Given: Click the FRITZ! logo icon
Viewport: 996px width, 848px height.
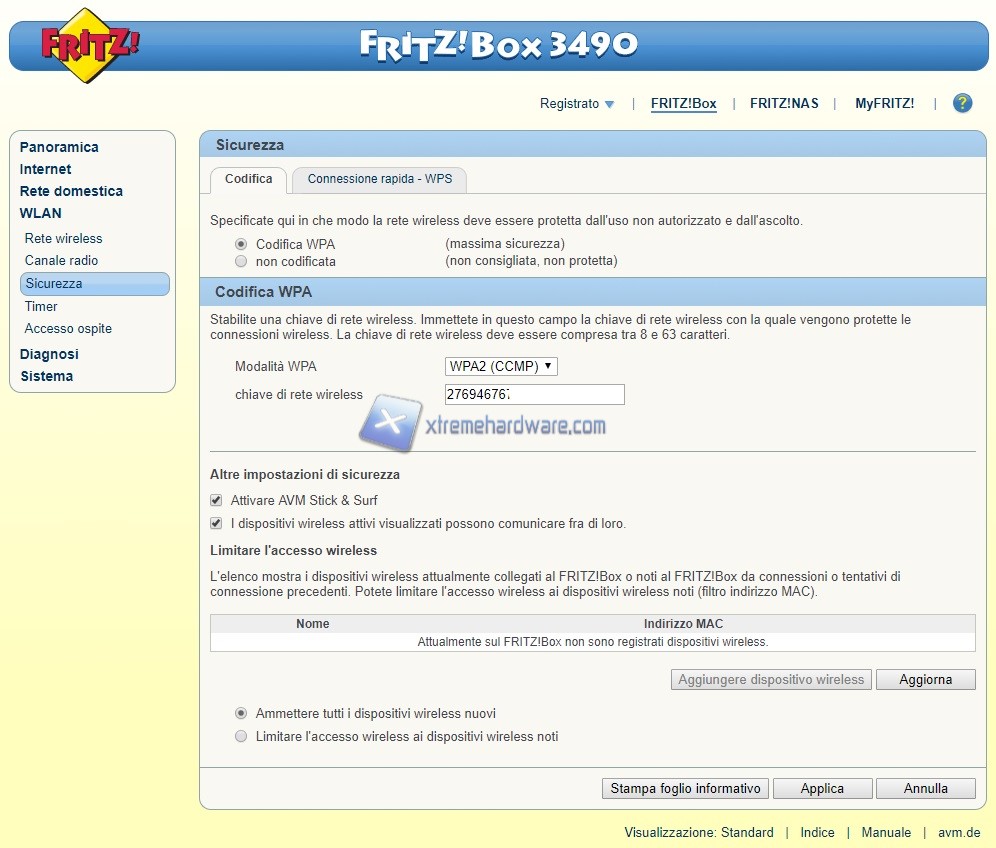Looking at the screenshot, I should 90,46.
